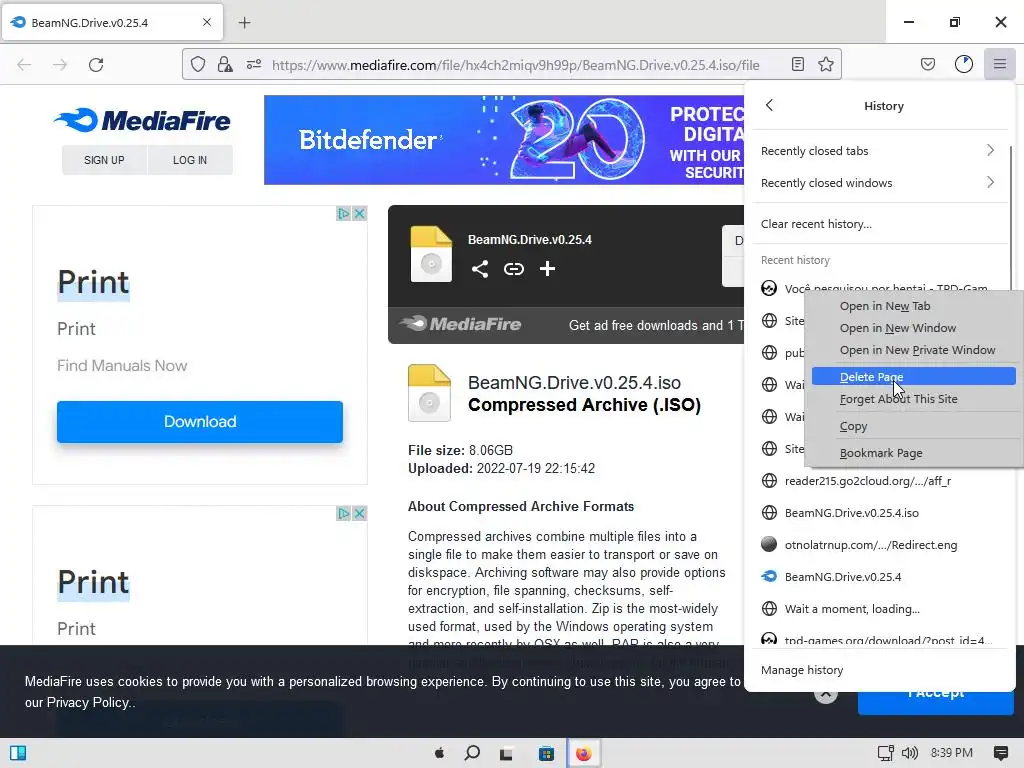Screen dimensions: 1024x768
Task: Return from History panel with back chevron
Action: (x=769, y=105)
